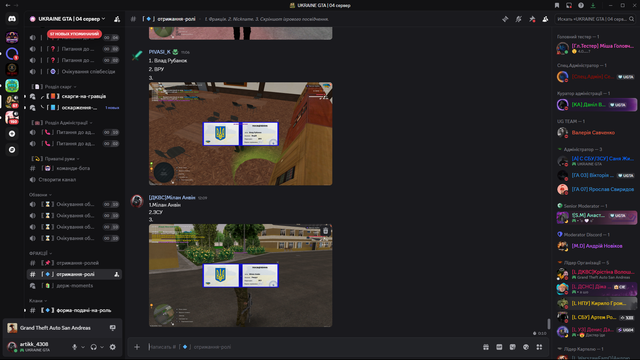Viewport: 640px width, 360px height.
Task: Collapse the Розділ Адміністрації category
Action: click(62, 122)
